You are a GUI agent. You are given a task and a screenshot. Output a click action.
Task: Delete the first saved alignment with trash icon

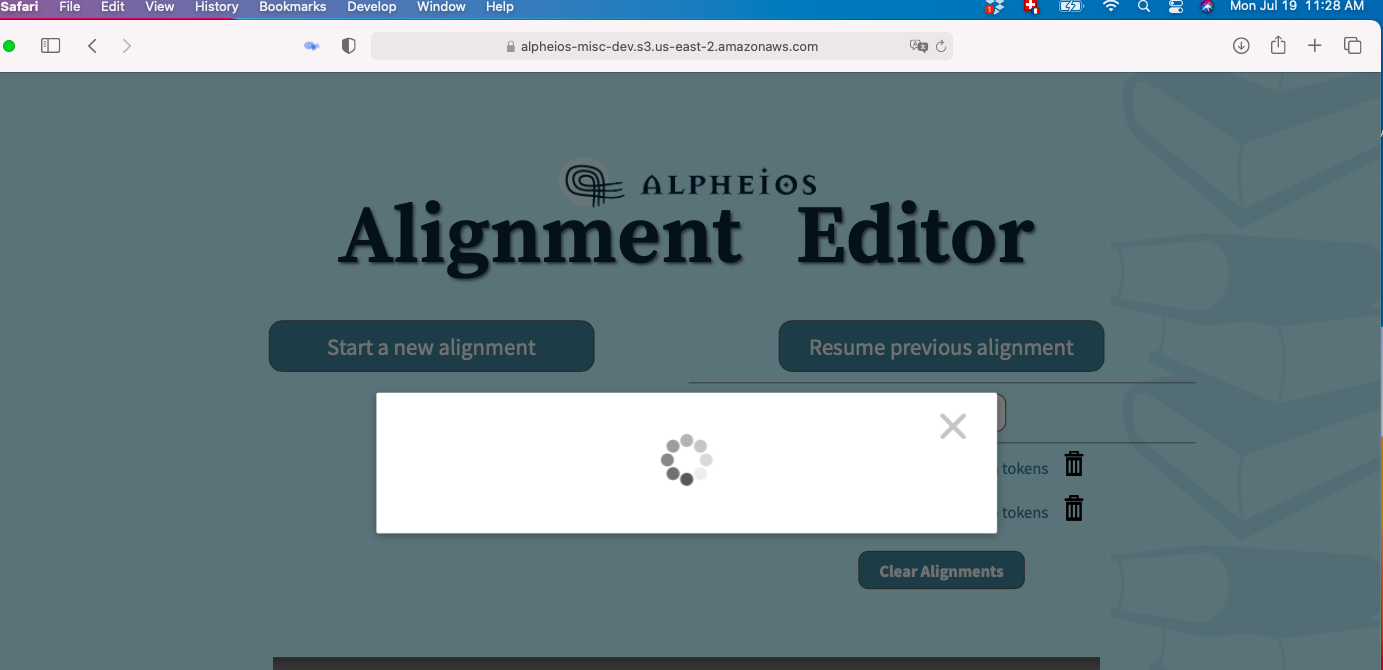point(1073,463)
